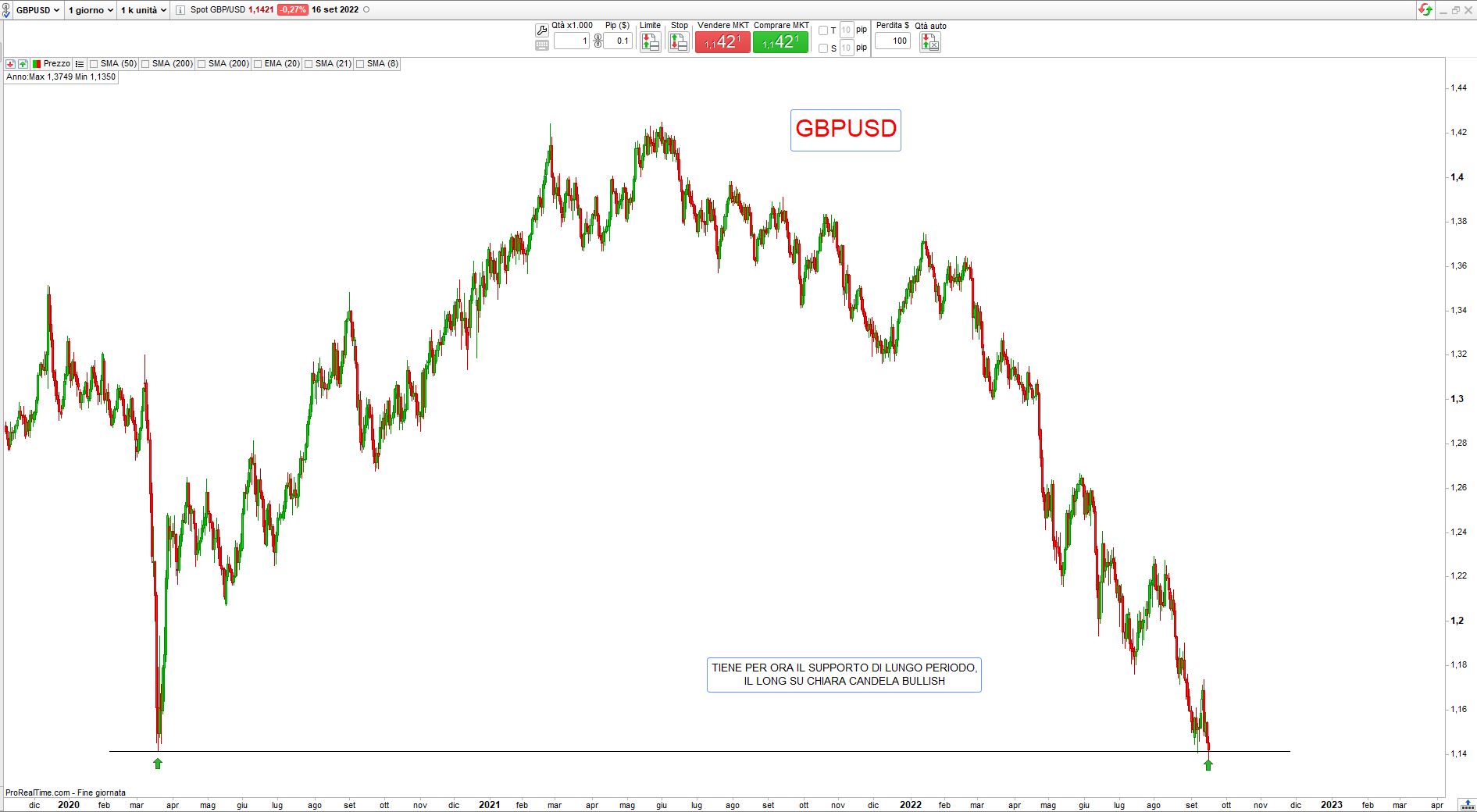
Task: Open the indicator list icon beside Prezzo
Action: click(80, 64)
